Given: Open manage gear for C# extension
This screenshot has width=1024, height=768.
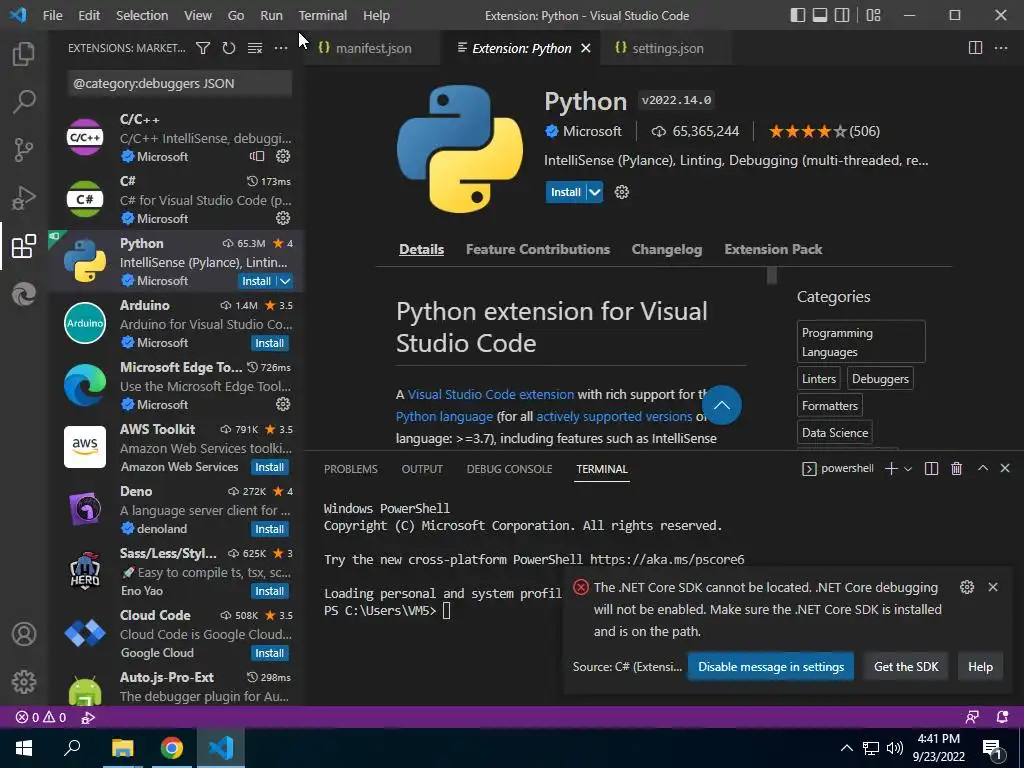Looking at the screenshot, I should tap(283, 218).
